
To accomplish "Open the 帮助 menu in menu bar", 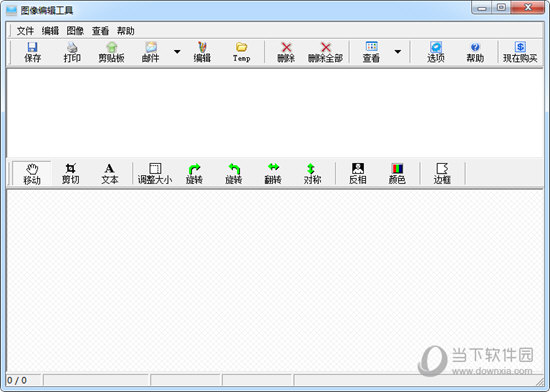I will point(126,31).
